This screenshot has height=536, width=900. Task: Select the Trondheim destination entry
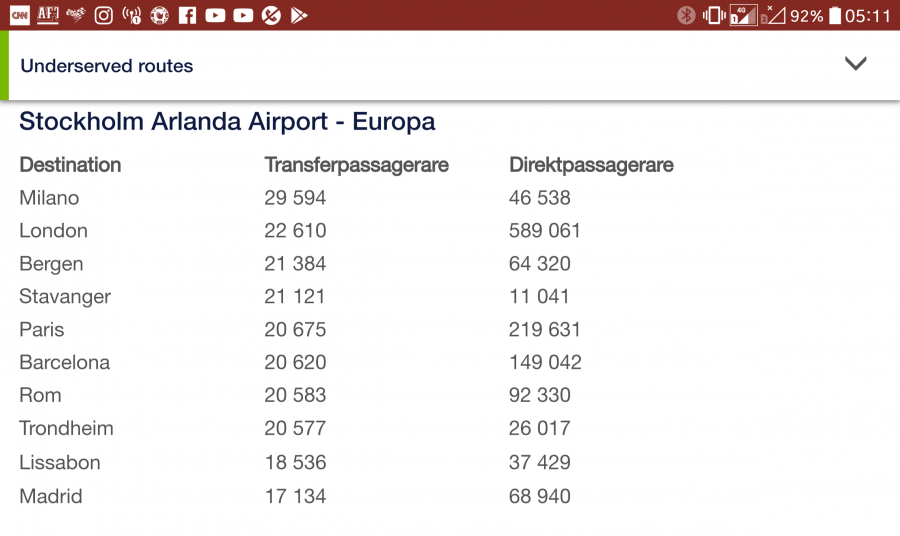click(x=66, y=429)
